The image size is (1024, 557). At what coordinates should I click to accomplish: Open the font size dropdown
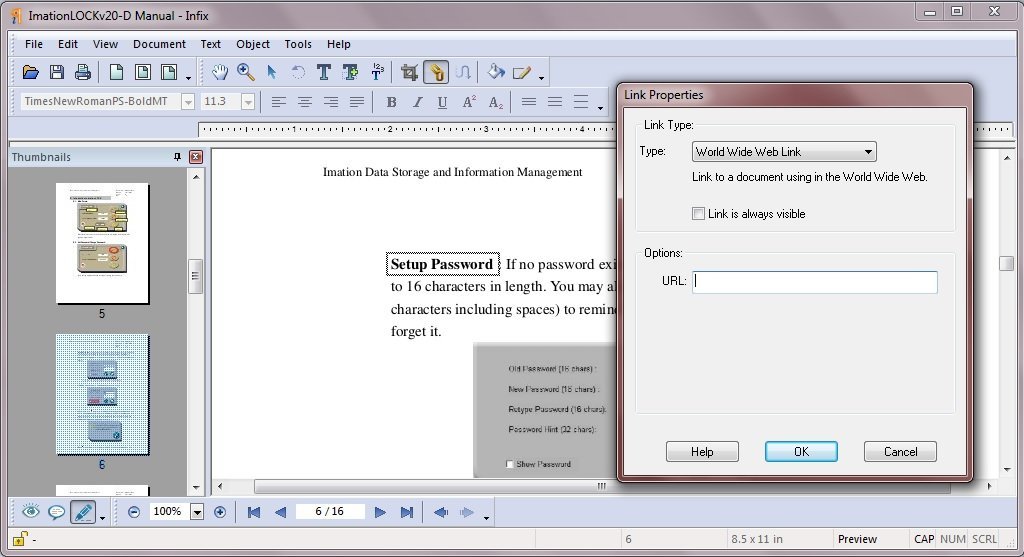(248, 102)
